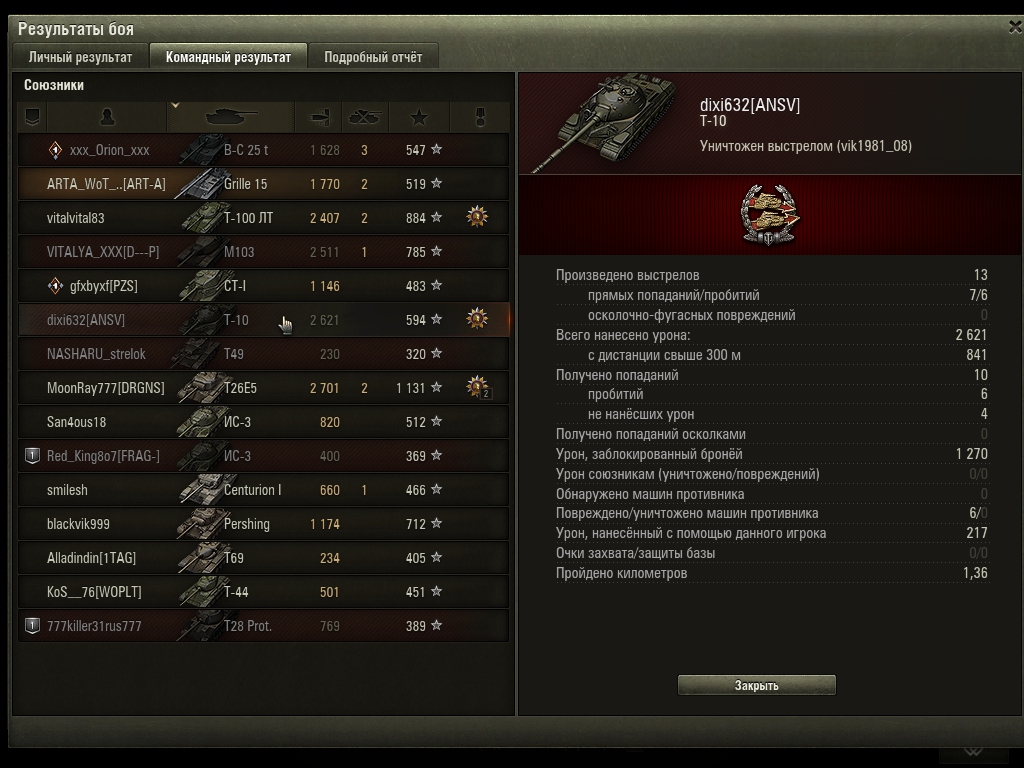This screenshot has width=1024, height=768.
Task: Open the Личный результат tab
Action: pyautogui.click(x=80, y=57)
